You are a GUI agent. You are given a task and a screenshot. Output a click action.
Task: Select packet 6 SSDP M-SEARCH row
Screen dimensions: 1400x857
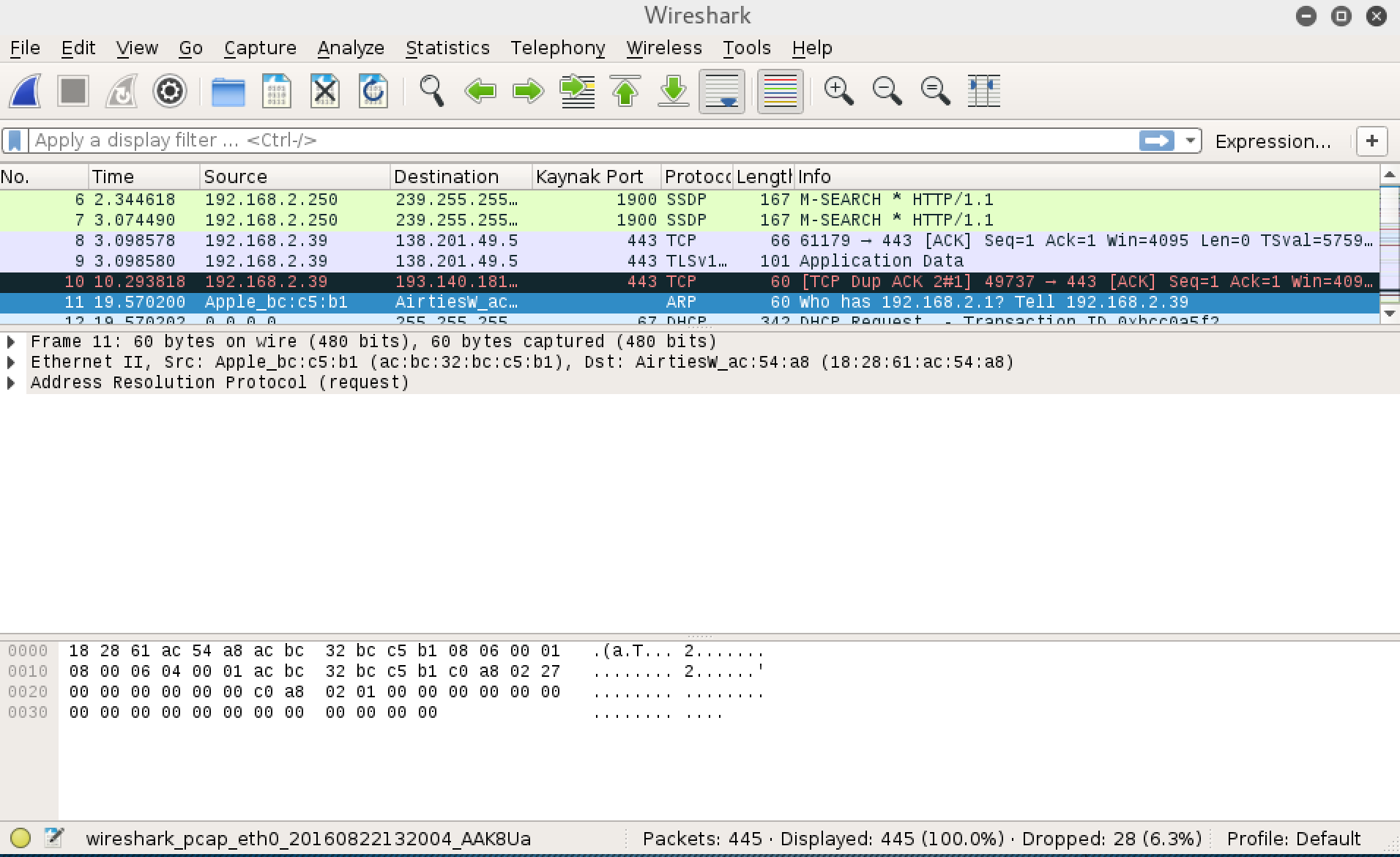(690, 200)
